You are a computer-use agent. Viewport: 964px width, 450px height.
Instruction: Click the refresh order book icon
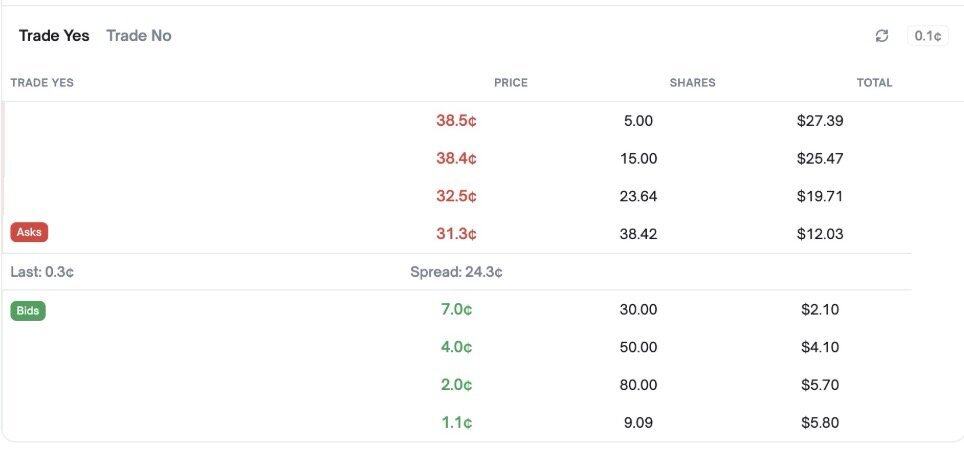click(x=881, y=36)
